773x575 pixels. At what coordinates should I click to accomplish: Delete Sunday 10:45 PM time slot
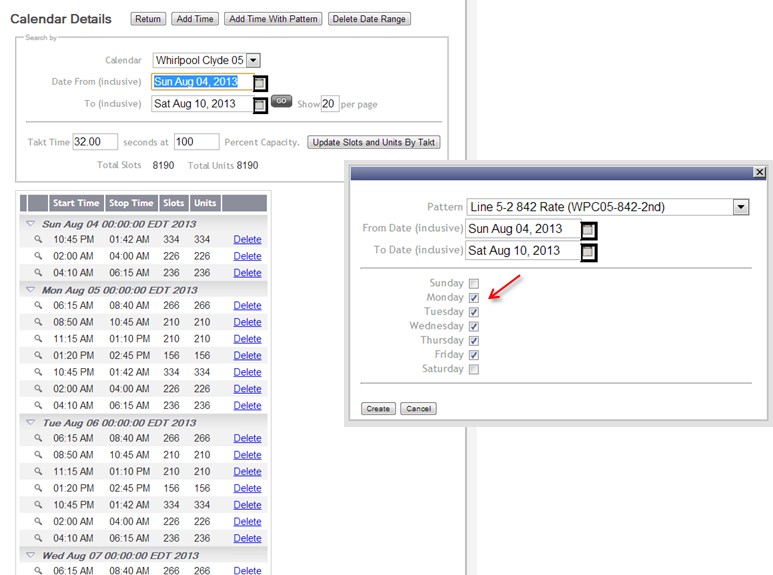(247, 239)
